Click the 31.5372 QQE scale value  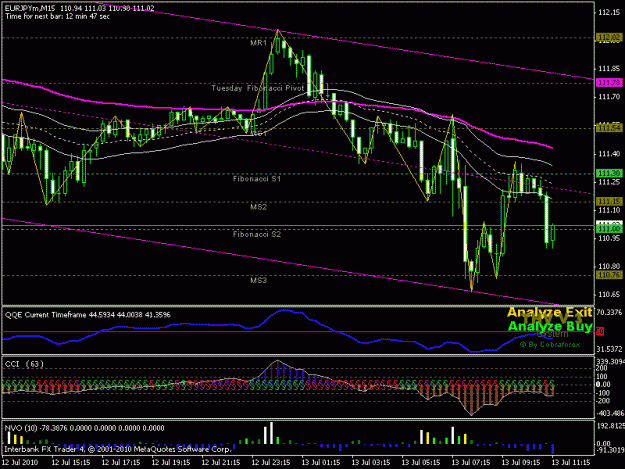[609, 349]
